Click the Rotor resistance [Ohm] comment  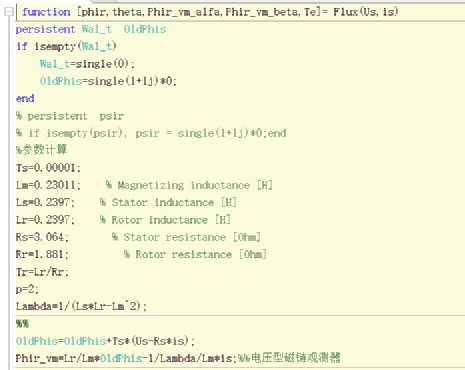(x=195, y=254)
